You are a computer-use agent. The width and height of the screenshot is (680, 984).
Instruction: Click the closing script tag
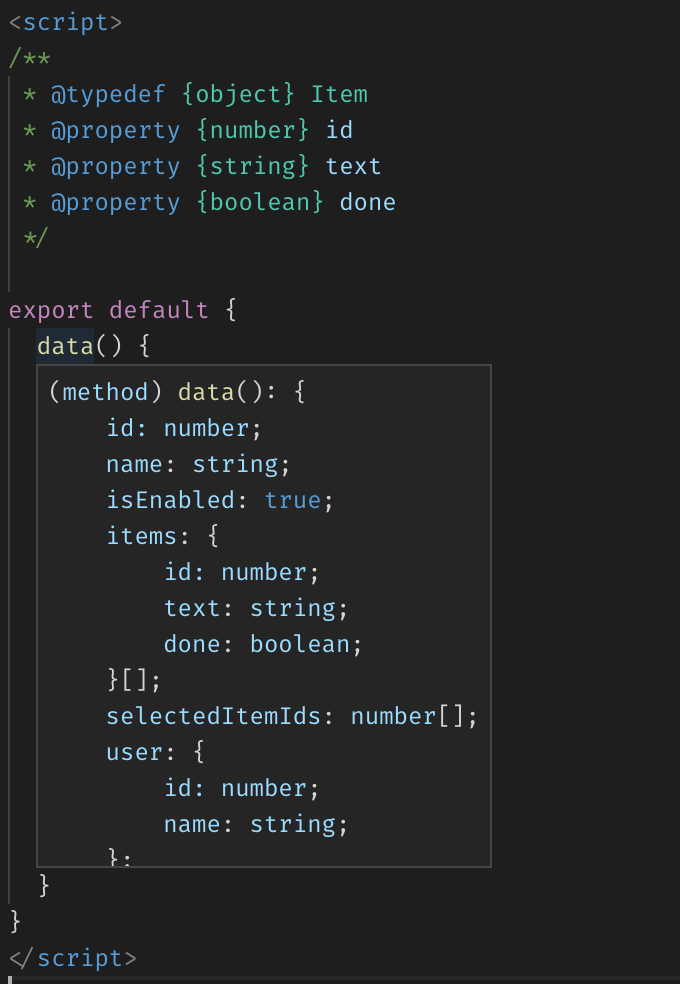click(x=73, y=958)
